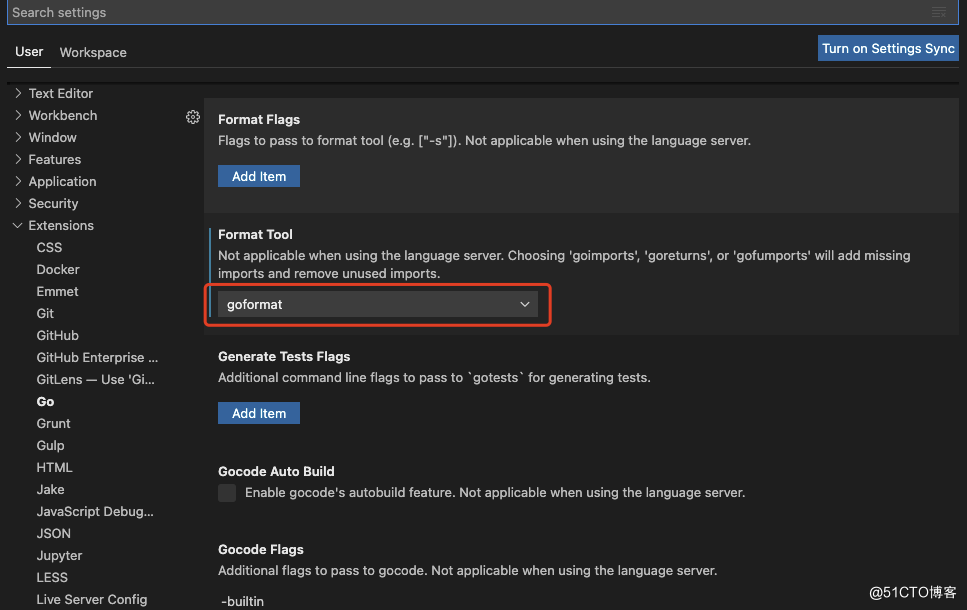
Task: Click the clear search filter icon
Action: coord(939,12)
